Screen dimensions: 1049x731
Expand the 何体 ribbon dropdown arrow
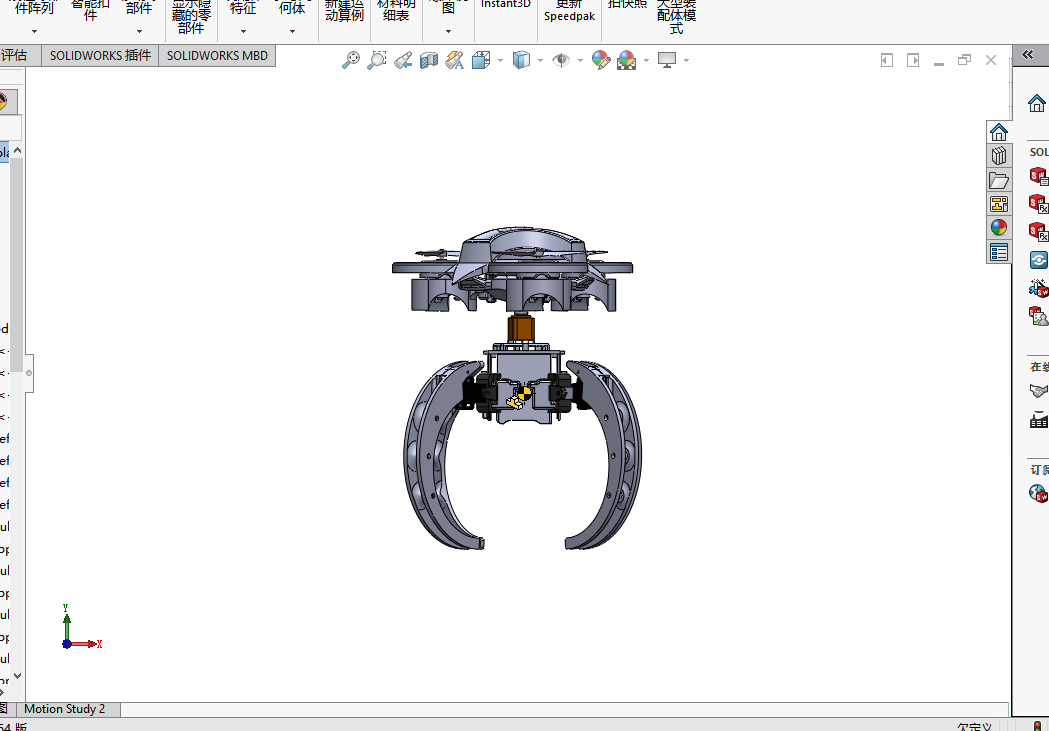pyautogui.click(x=292, y=31)
